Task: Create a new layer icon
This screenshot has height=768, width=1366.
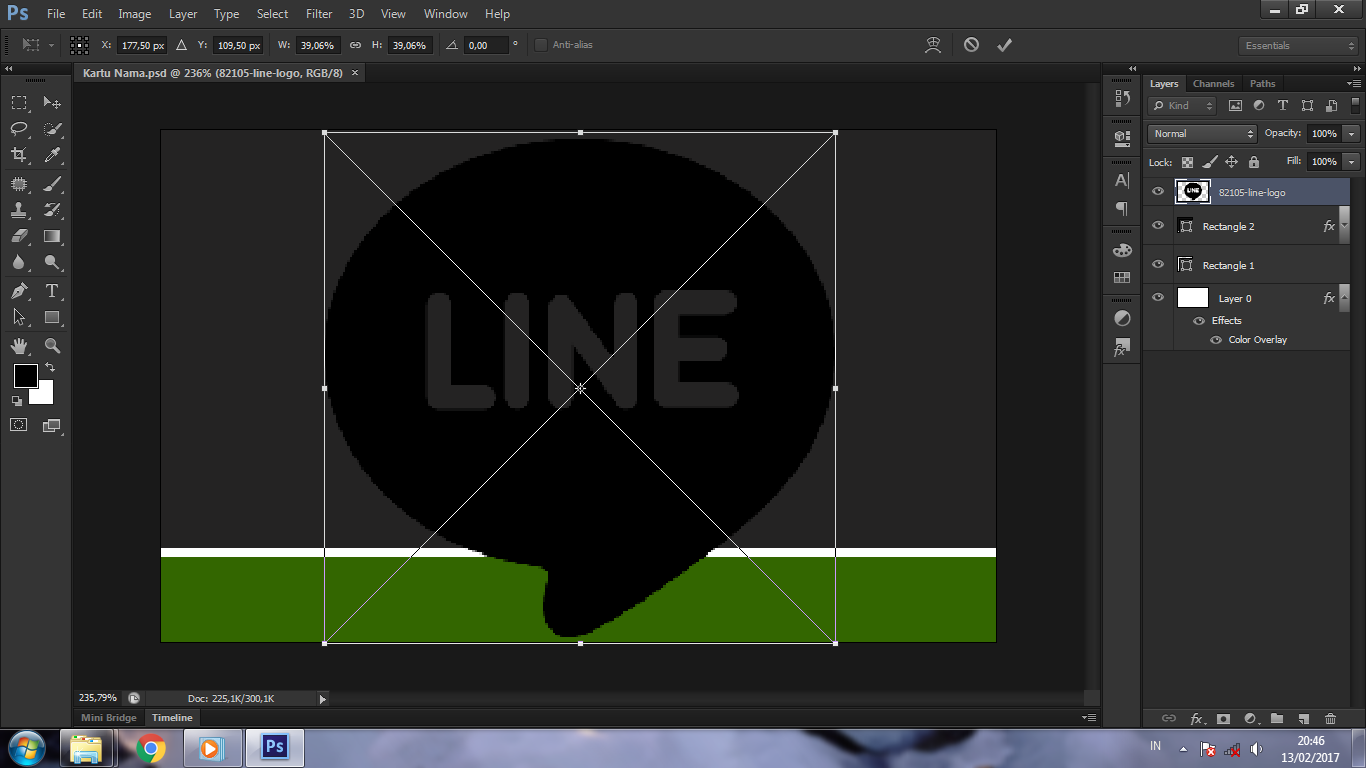Action: point(1303,718)
